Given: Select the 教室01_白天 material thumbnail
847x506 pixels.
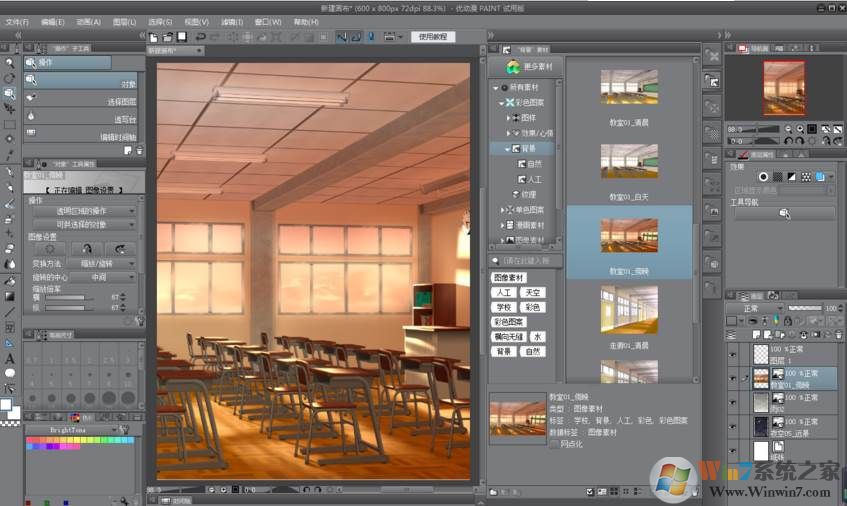Looking at the screenshot, I should (629, 163).
